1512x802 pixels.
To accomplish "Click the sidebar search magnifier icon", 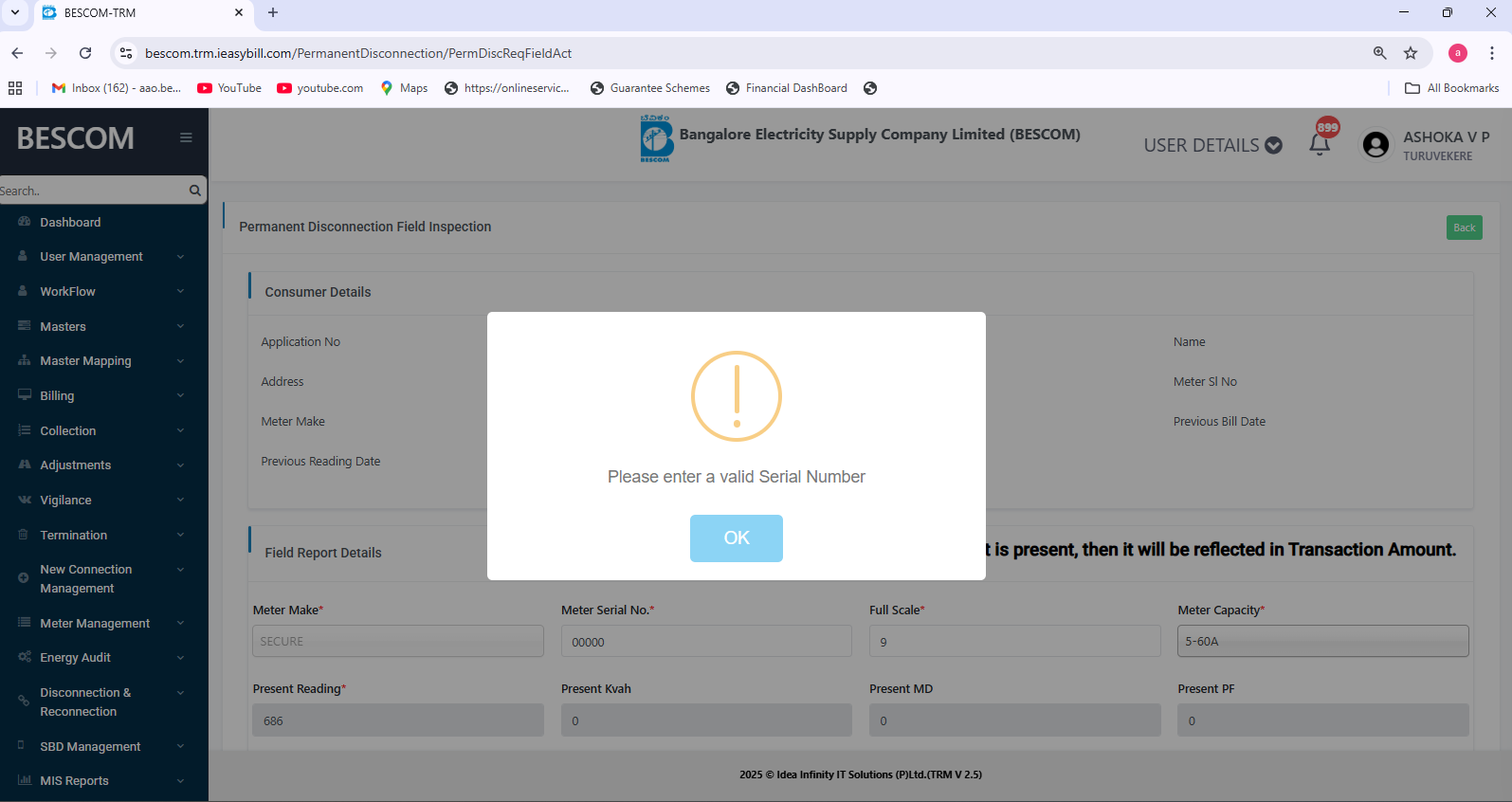I will coord(194,191).
